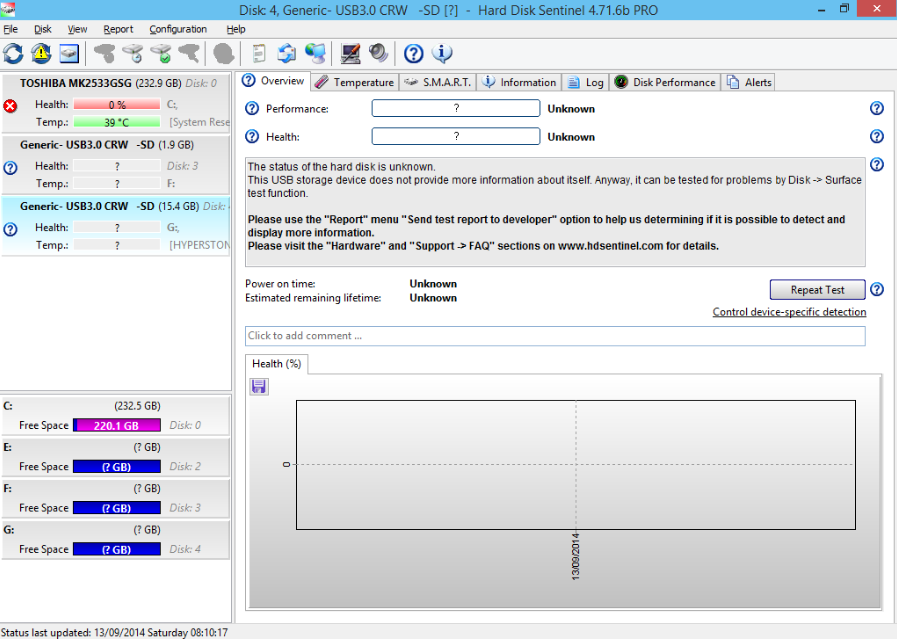Click the help icon beside Repeat Test
This screenshot has height=639, width=897.
coord(877,290)
